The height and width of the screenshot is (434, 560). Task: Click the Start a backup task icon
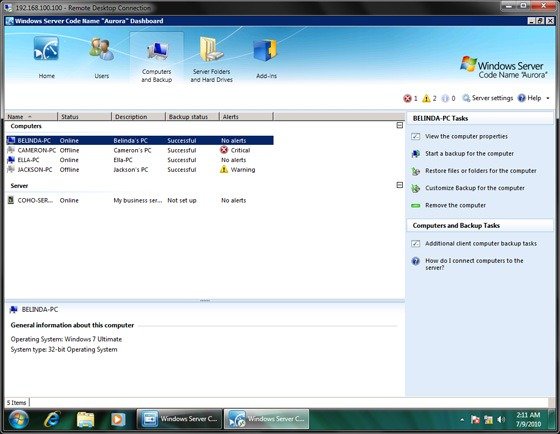[x=416, y=154]
